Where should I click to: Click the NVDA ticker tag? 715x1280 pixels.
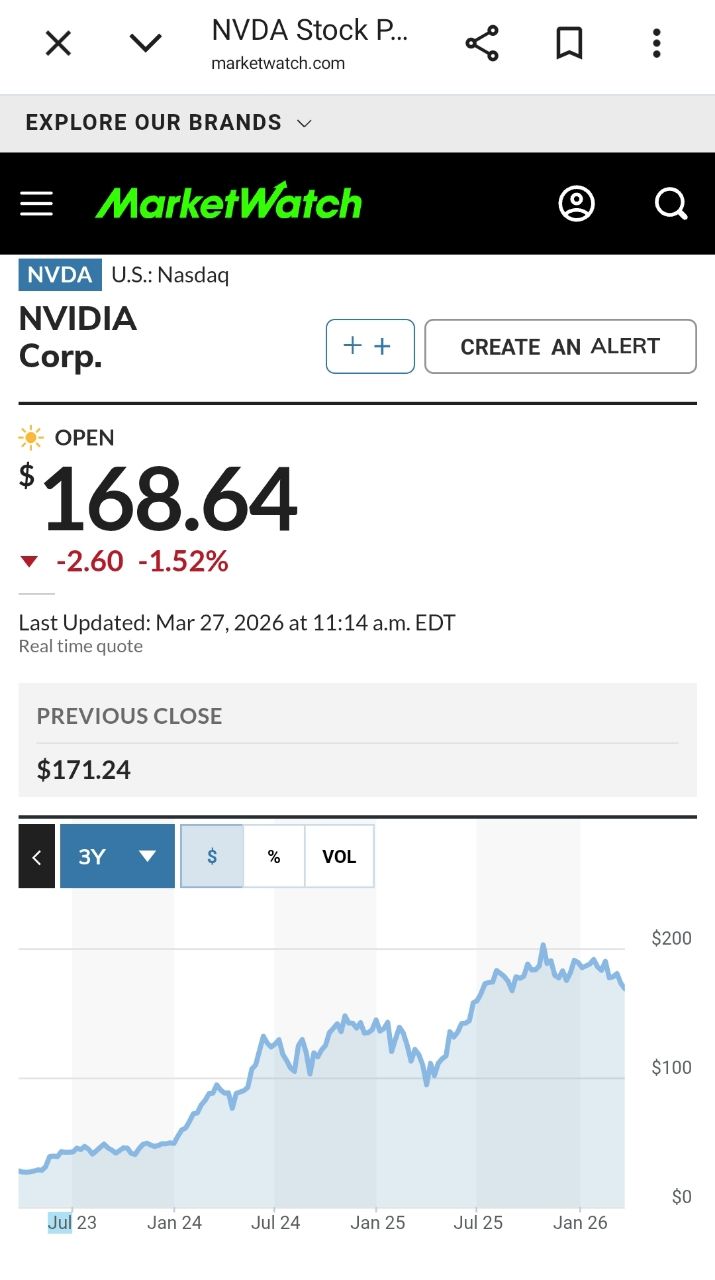click(x=60, y=274)
